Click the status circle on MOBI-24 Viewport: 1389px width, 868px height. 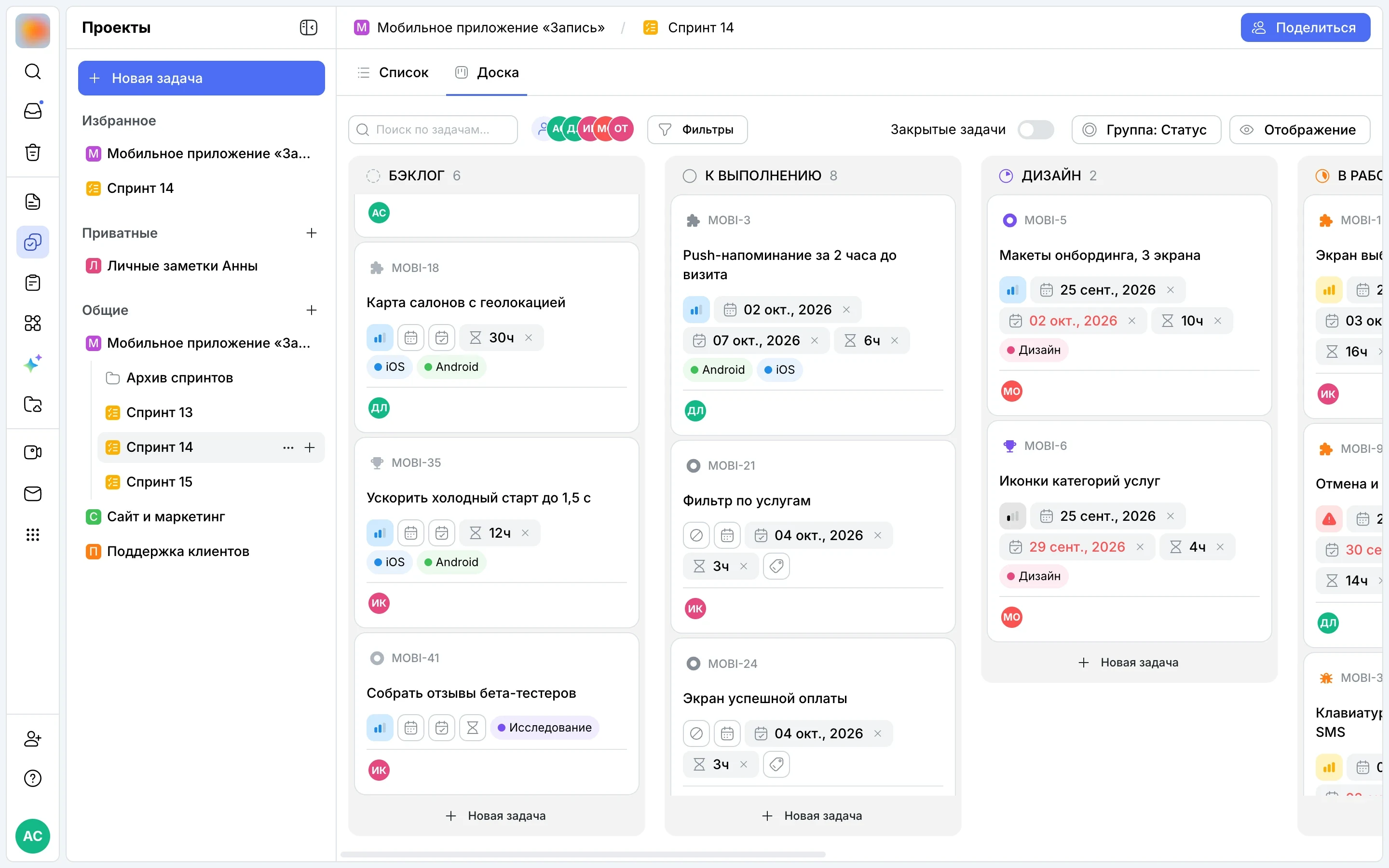[694, 664]
